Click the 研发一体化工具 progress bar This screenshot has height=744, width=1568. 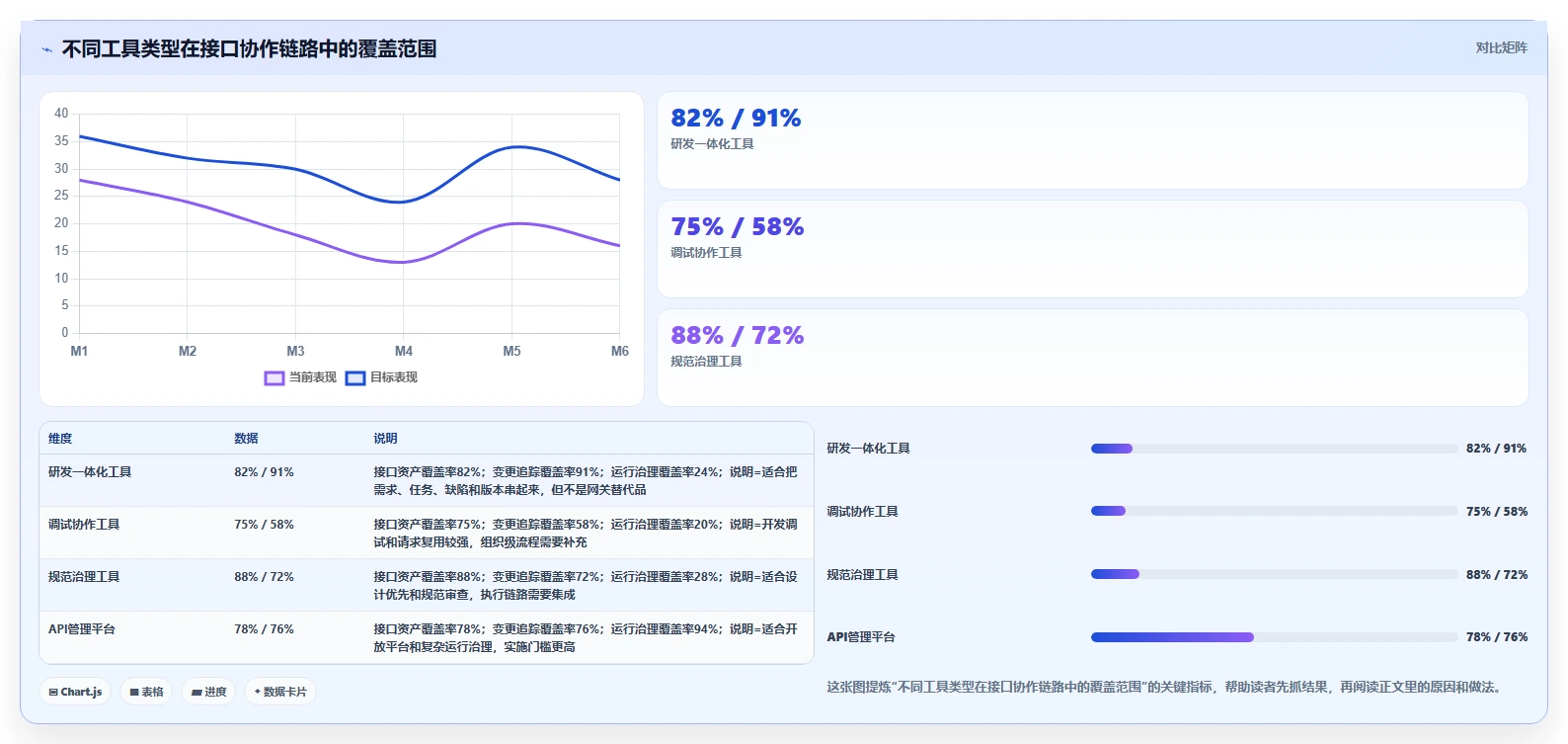pos(1274,449)
